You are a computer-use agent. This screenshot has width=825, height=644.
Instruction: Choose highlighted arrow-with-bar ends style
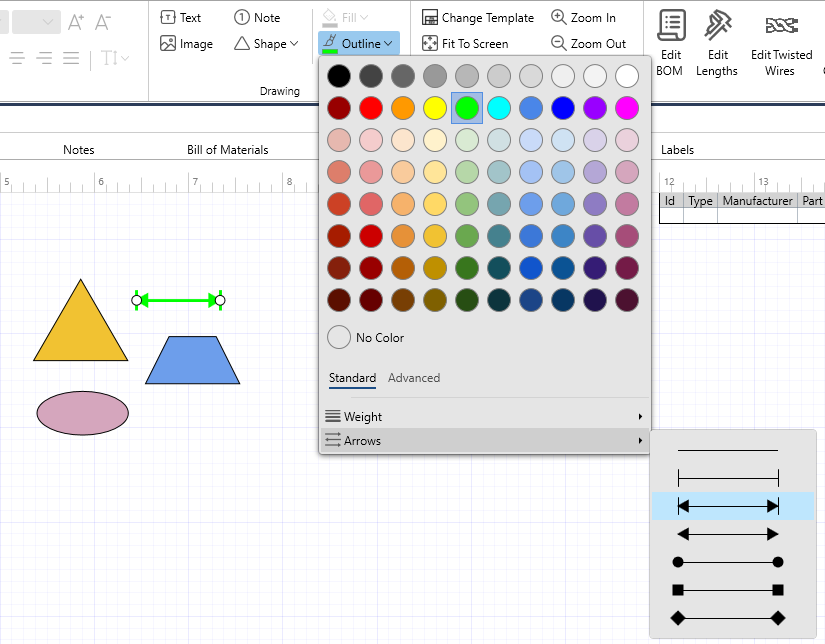tap(732, 506)
